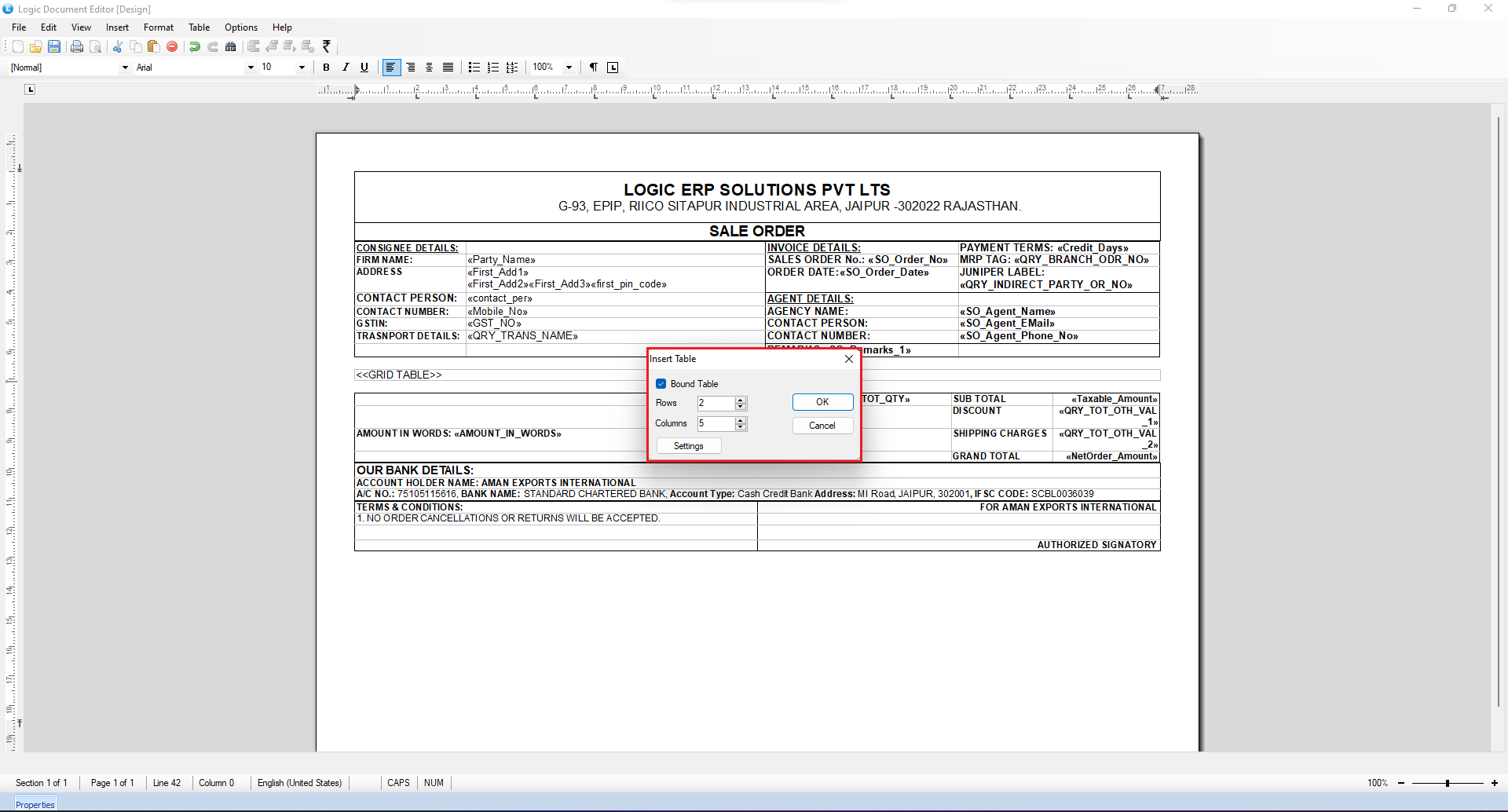Click the scissors Cut icon
The image size is (1508, 812).
pyautogui.click(x=118, y=47)
